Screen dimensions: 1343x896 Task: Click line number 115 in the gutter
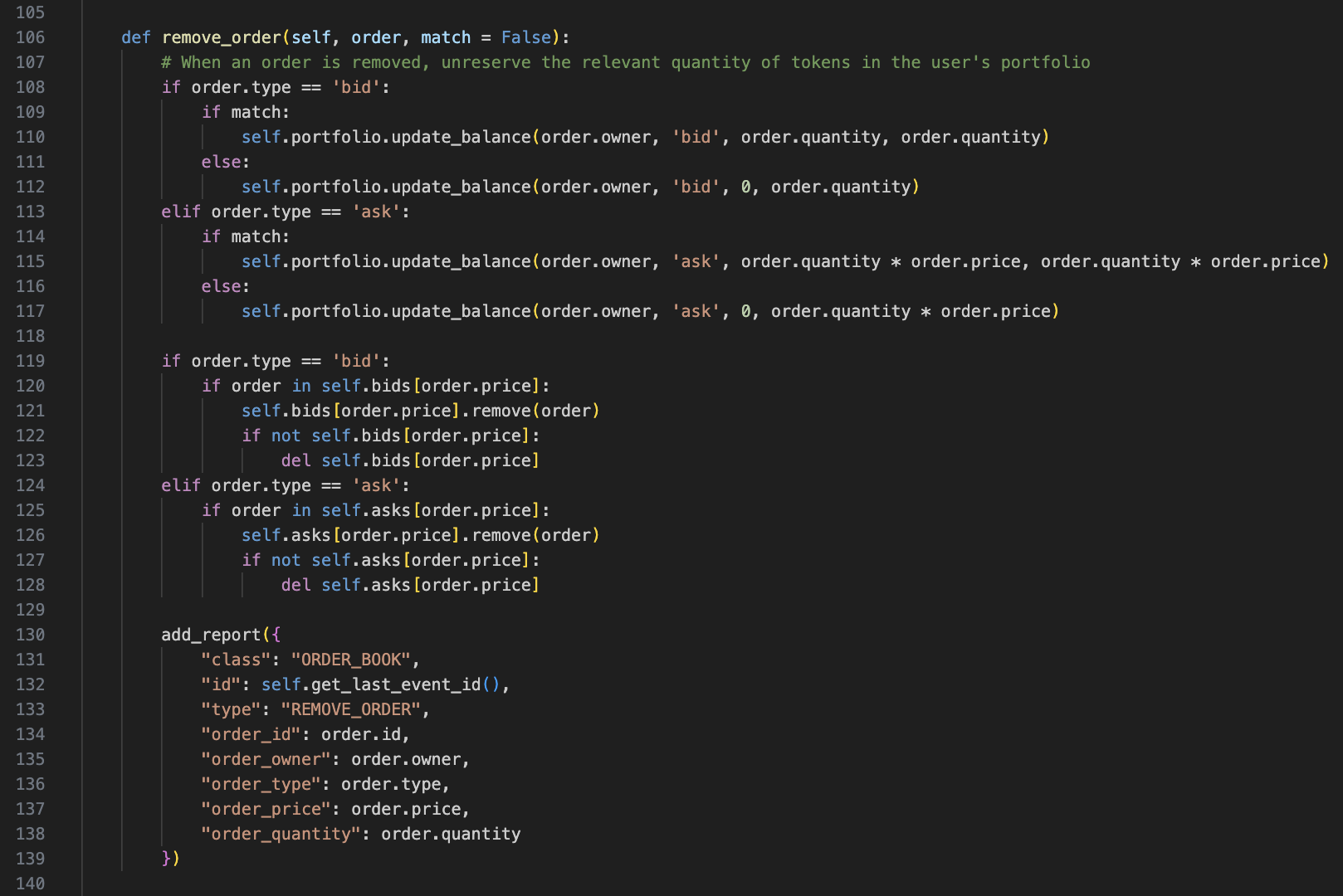30,261
